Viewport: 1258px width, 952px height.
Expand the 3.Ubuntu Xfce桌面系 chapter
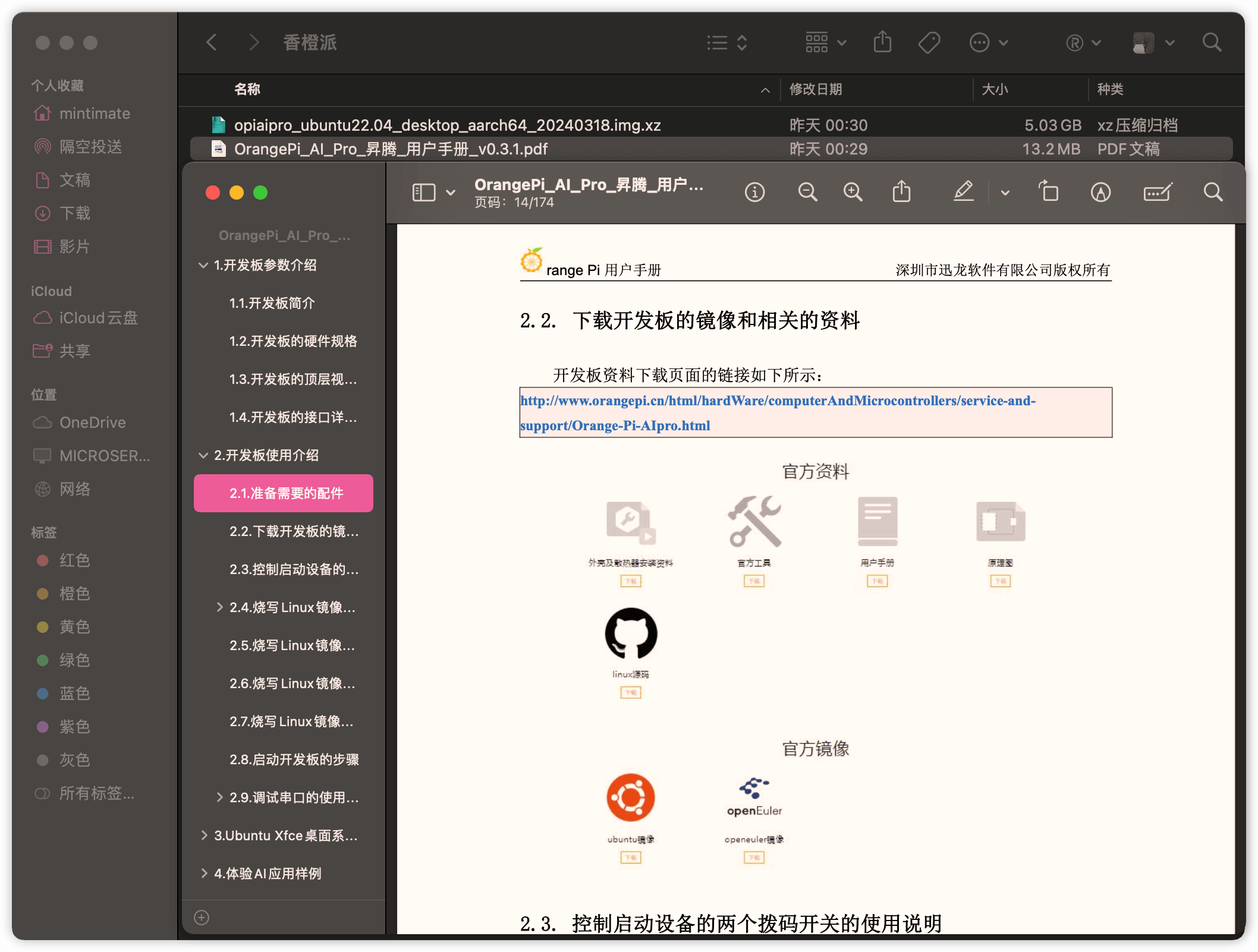tap(204, 835)
